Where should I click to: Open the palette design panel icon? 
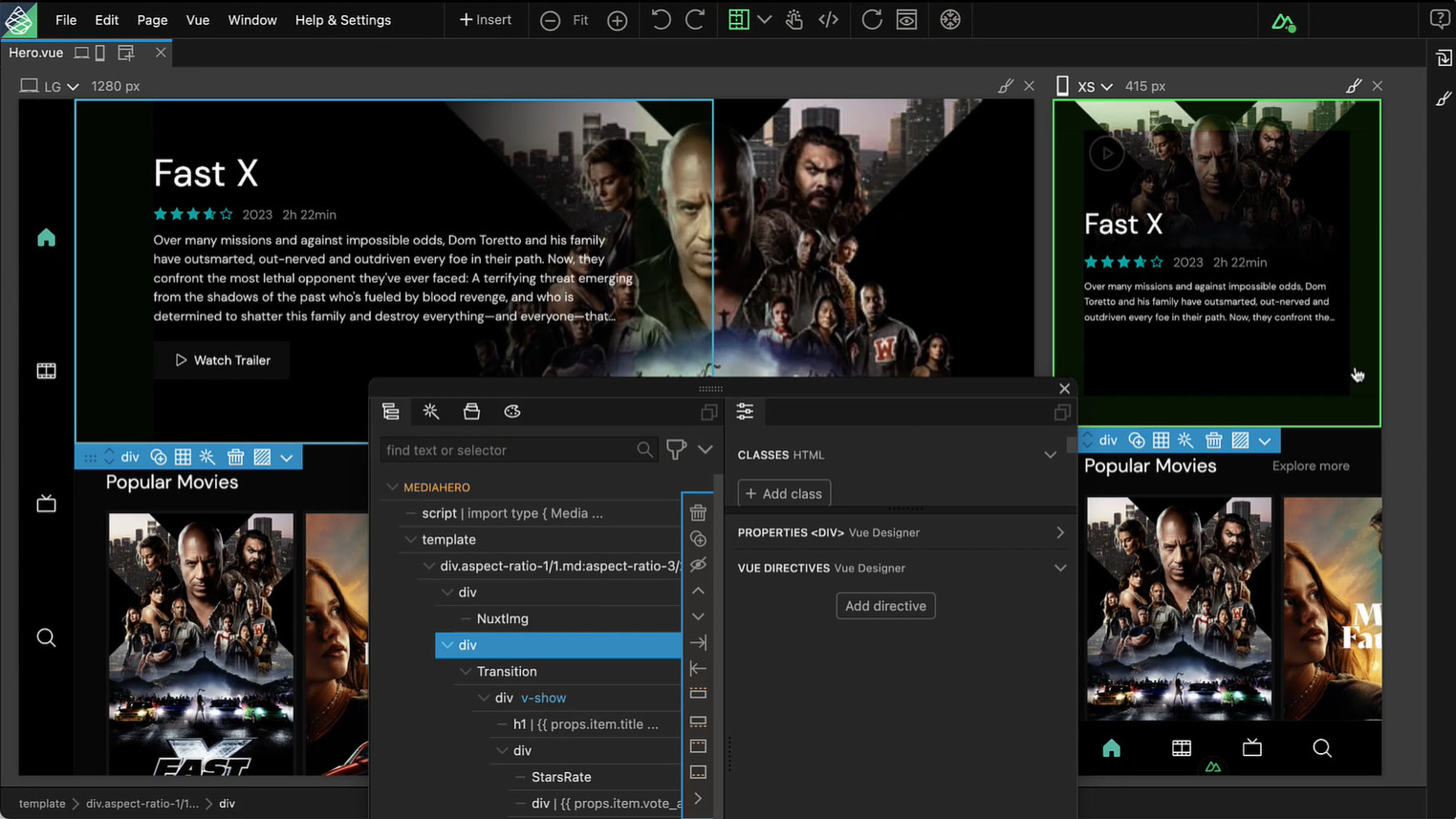[512, 411]
